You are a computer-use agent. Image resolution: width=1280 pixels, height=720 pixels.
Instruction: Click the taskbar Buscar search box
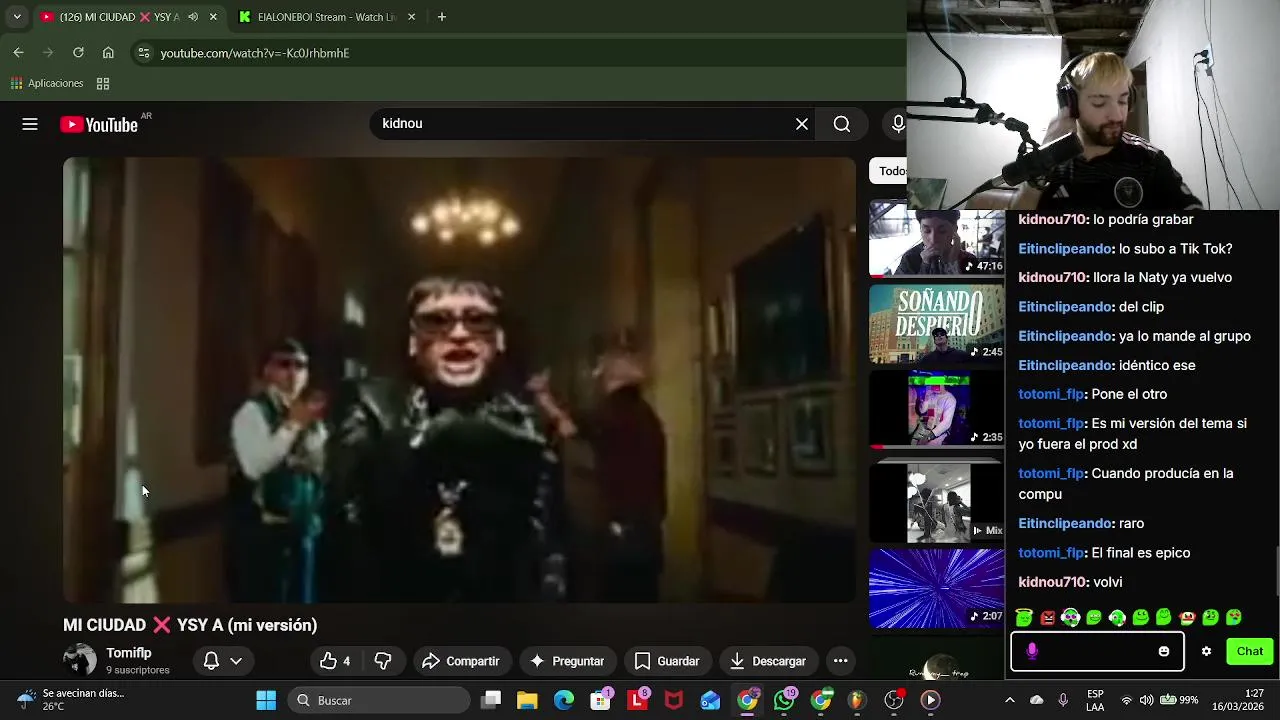coord(377,700)
